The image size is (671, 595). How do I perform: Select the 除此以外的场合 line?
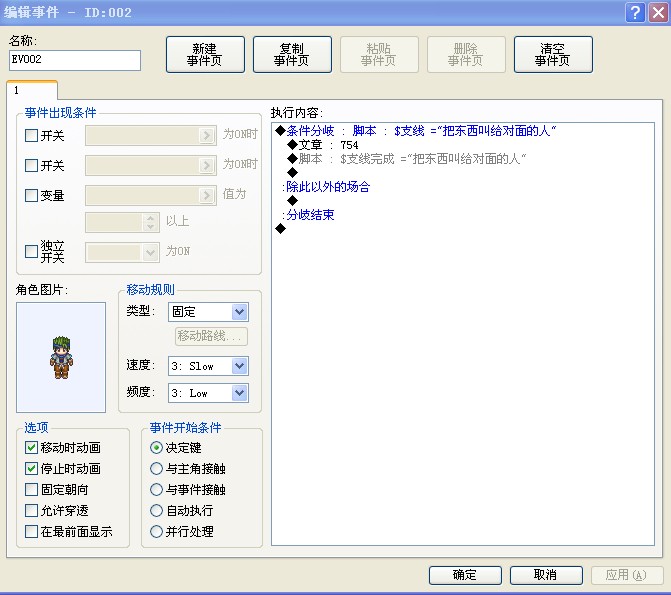[x=326, y=187]
